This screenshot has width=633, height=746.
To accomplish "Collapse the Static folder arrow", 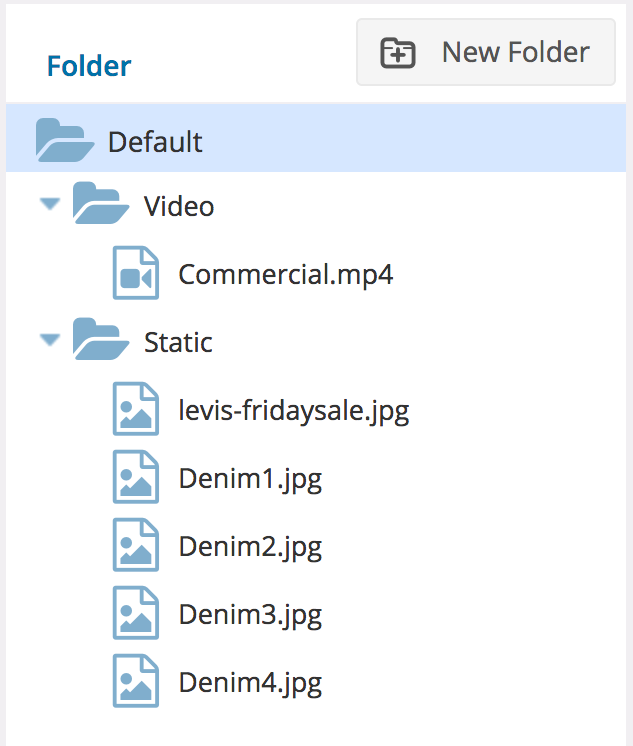I will [49, 340].
